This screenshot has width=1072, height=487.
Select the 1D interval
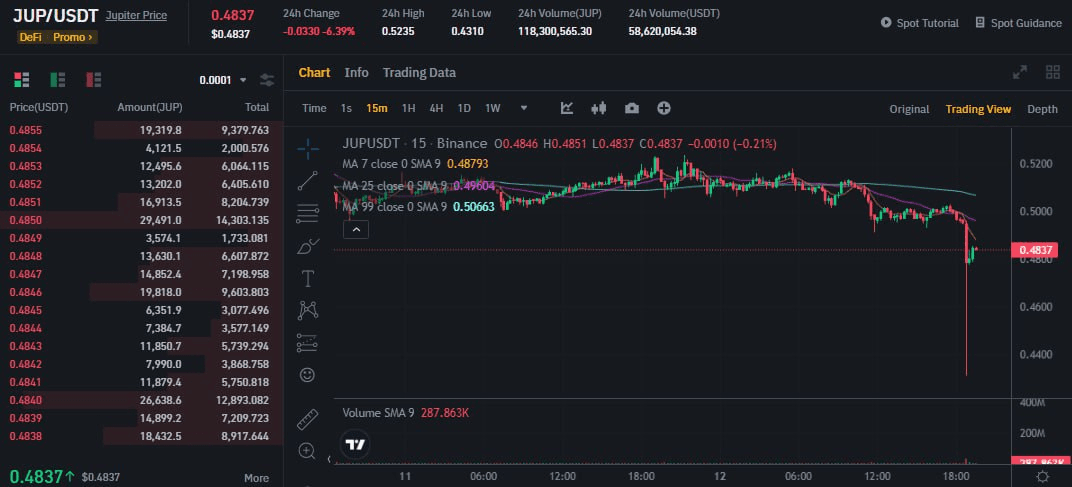coord(464,108)
